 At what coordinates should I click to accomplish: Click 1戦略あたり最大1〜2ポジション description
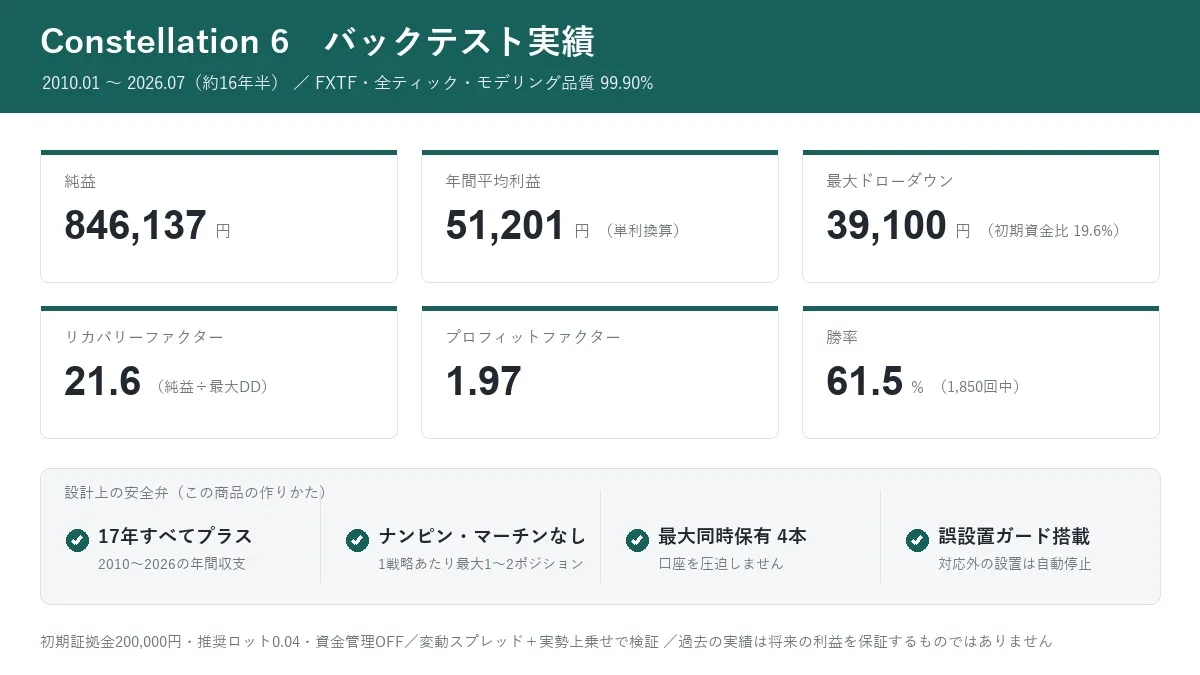click(x=480, y=564)
